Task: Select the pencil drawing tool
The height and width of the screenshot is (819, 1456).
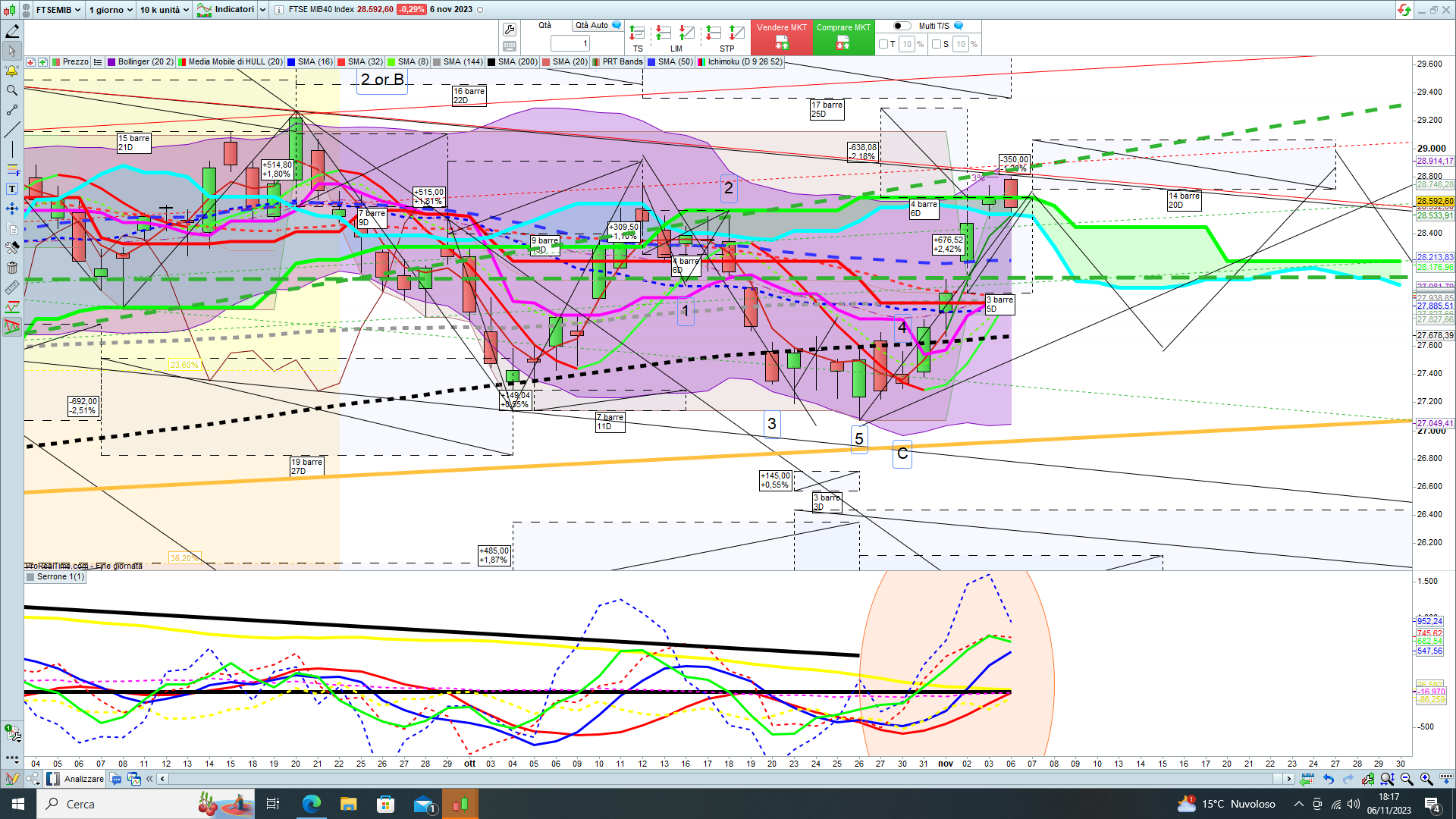Action: click(12, 31)
